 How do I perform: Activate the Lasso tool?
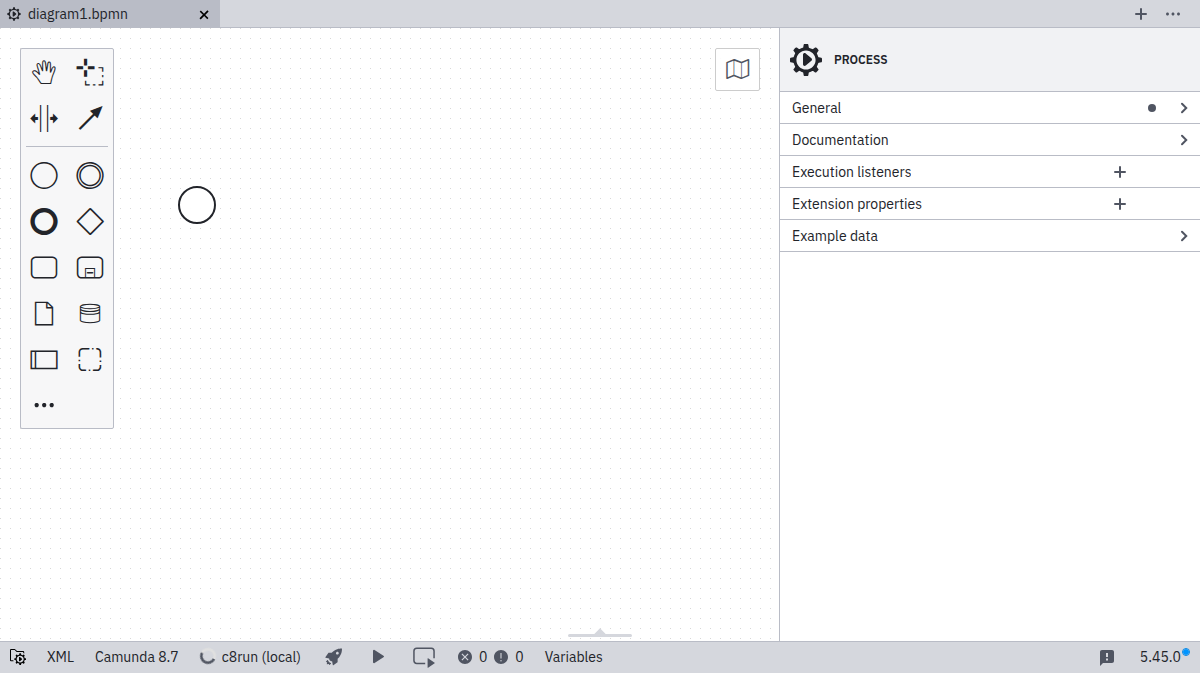pyautogui.click(x=90, y=71)
